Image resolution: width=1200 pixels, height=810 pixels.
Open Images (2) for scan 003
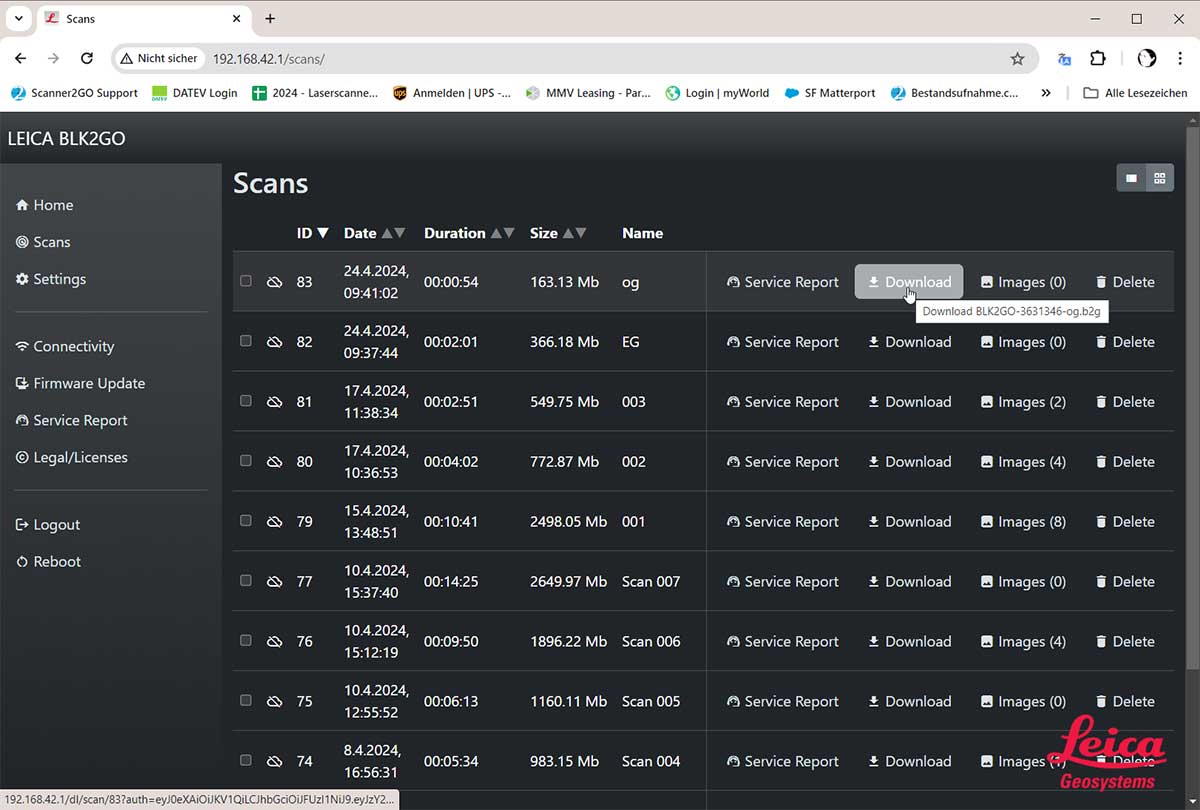[1023, 402]
